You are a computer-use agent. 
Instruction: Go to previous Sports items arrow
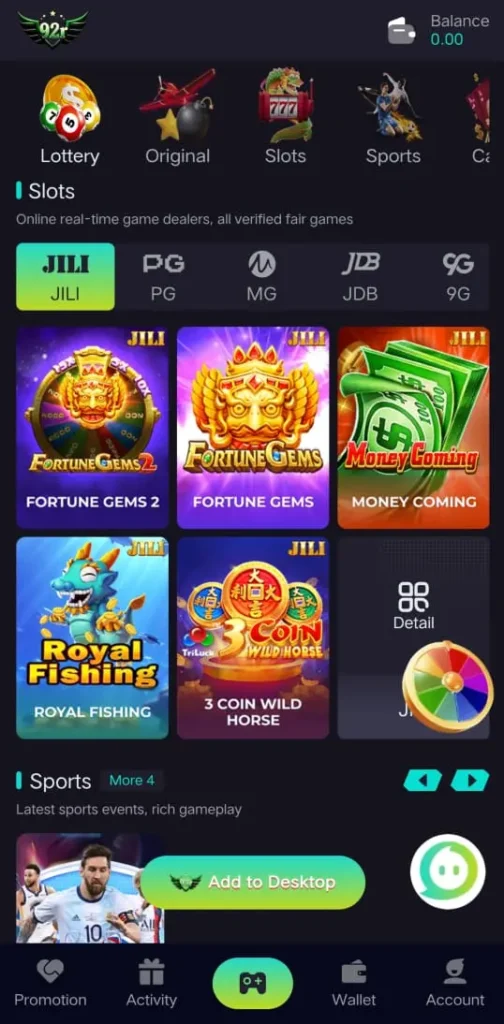422,780
